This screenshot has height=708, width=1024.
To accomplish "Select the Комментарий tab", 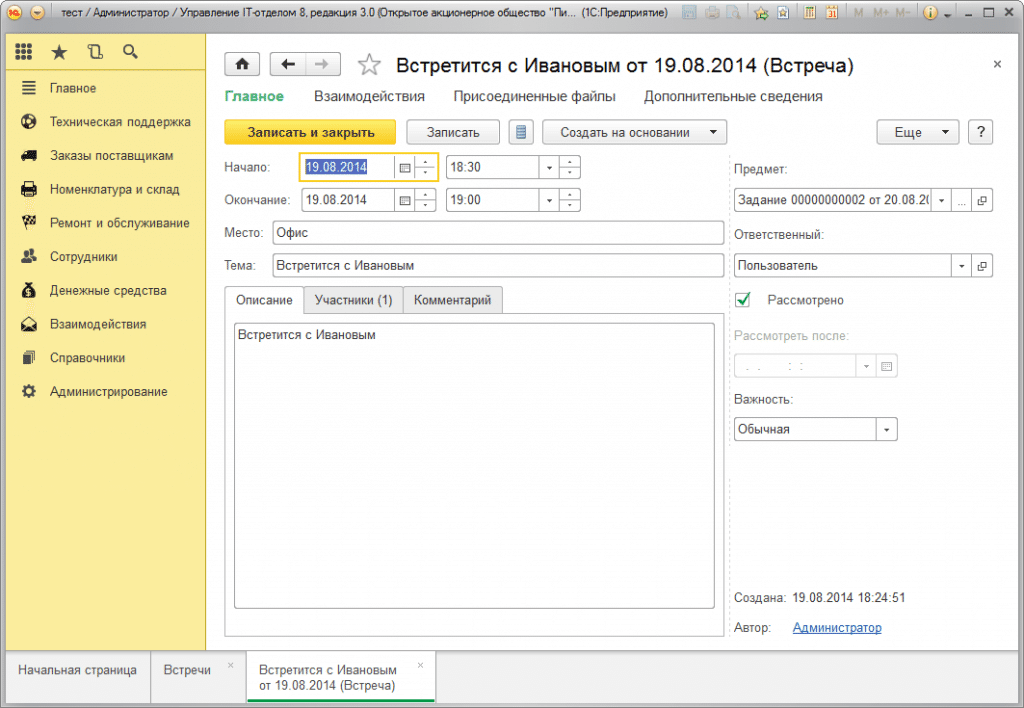I will [452, 300].
